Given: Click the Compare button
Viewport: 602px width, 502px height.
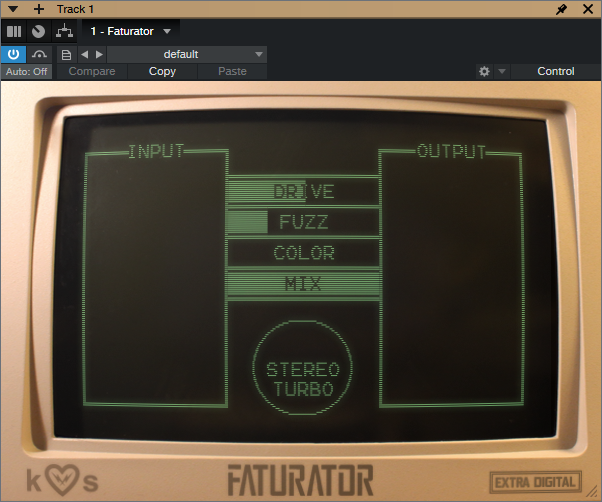Looking at the screenshot, I should (x=92, y=71).
